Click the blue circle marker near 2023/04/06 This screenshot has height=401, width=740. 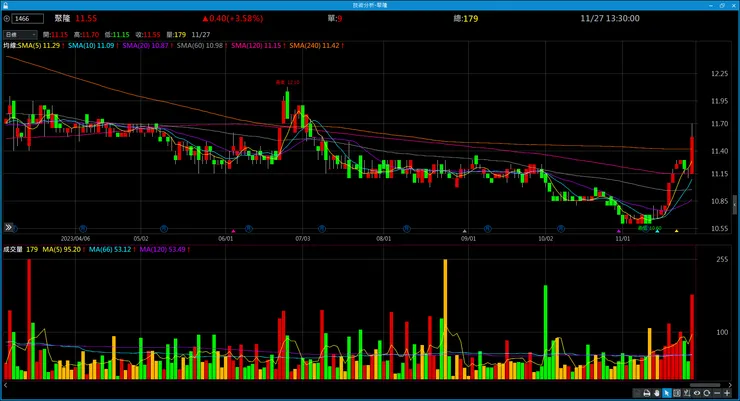[x=83, y=229]
